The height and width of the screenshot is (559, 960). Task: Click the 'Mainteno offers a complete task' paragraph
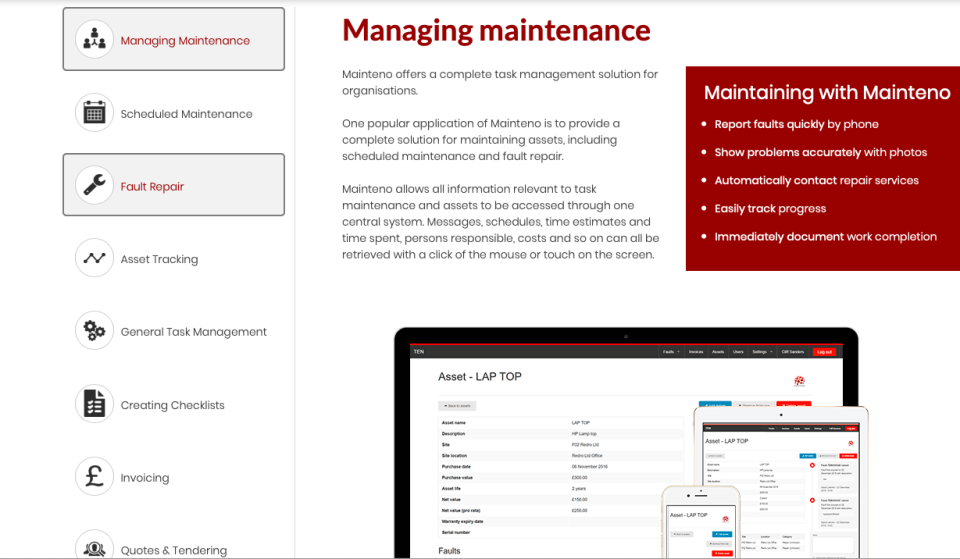[500, 82]
